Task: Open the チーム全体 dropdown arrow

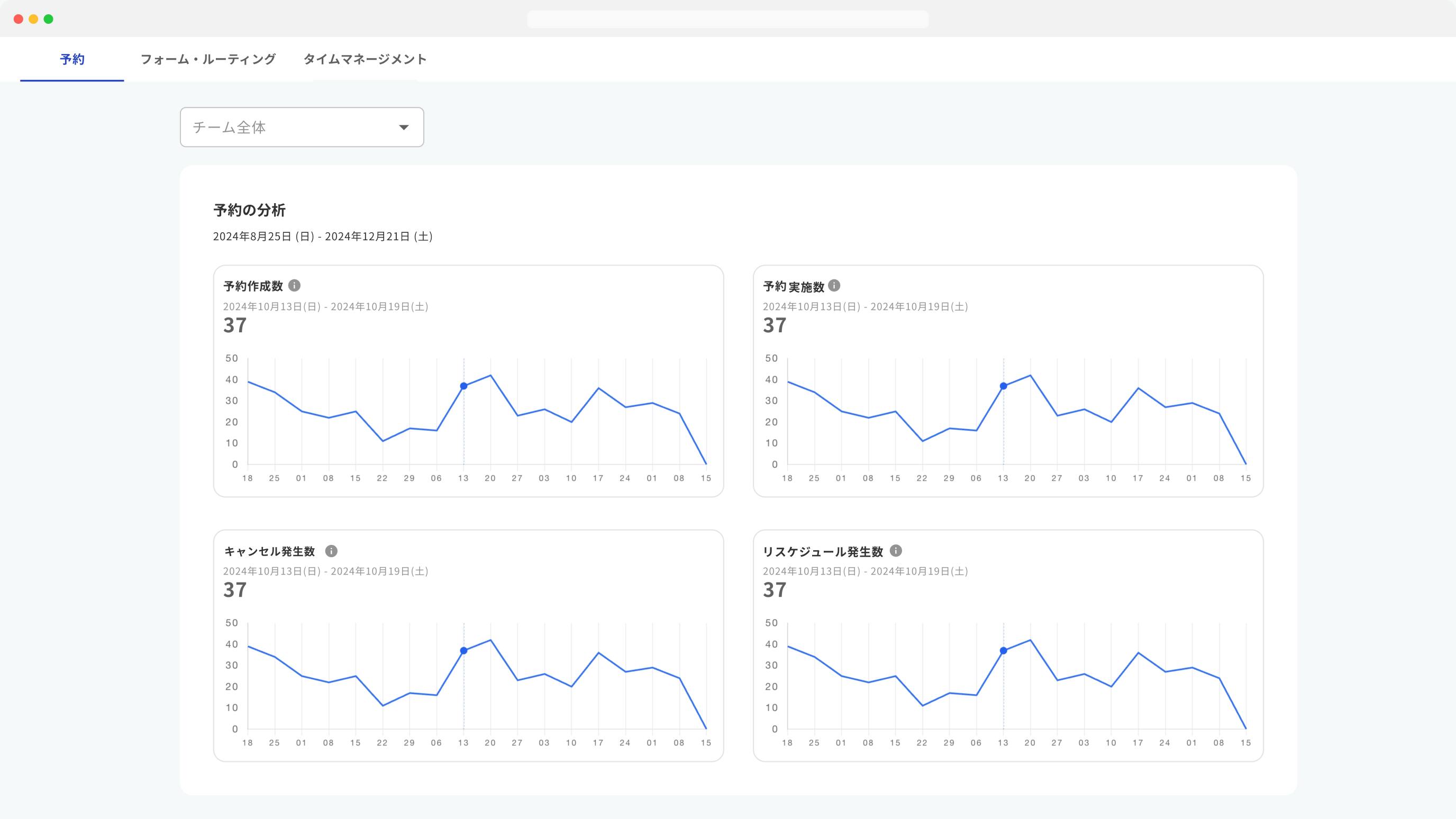Action: (404, 127)
